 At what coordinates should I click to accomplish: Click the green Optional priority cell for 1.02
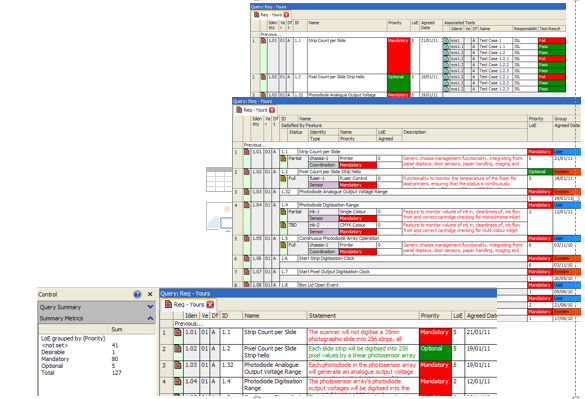[x=435, y=352]
